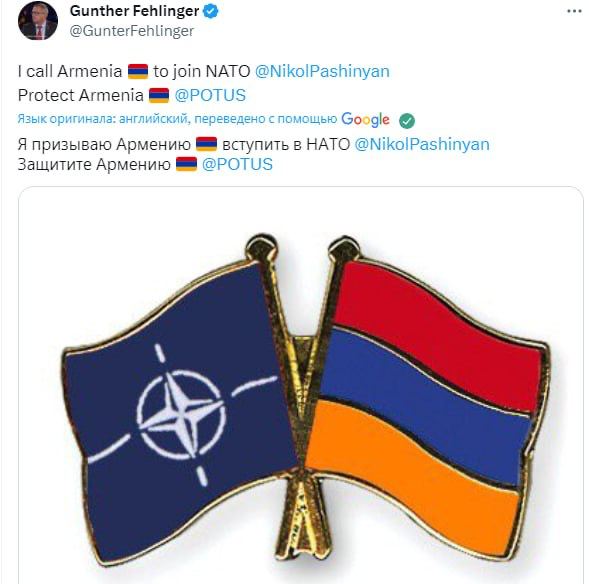Open @NikolPashinyan mention in the Russian translation
This screenshot has height=584, width=589.
[x=422, y=145]
